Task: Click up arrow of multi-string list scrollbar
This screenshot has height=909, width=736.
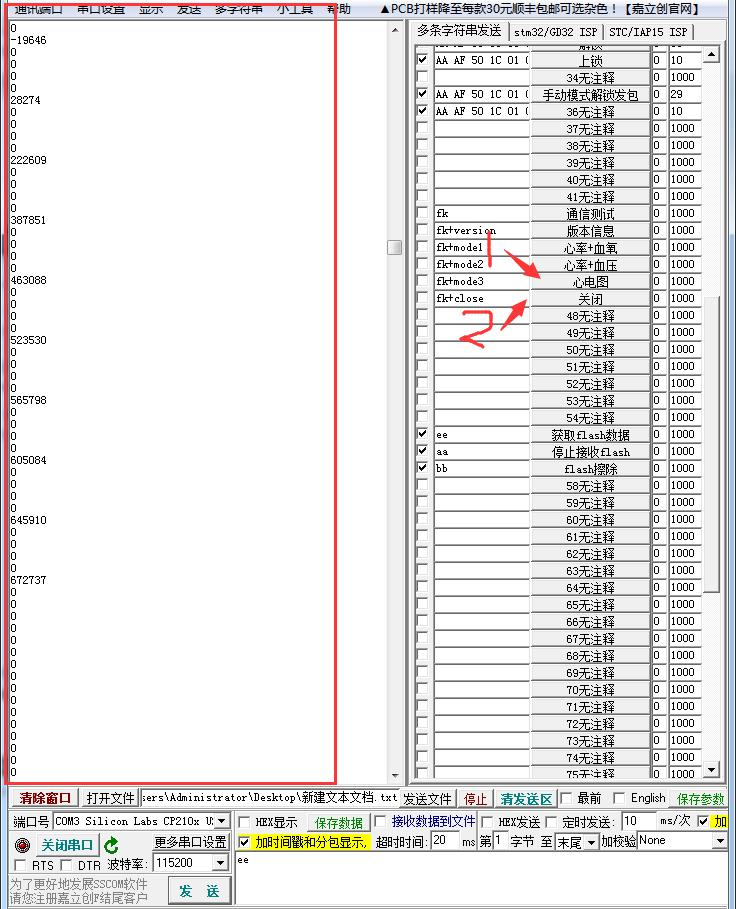Action: (712, 54)
